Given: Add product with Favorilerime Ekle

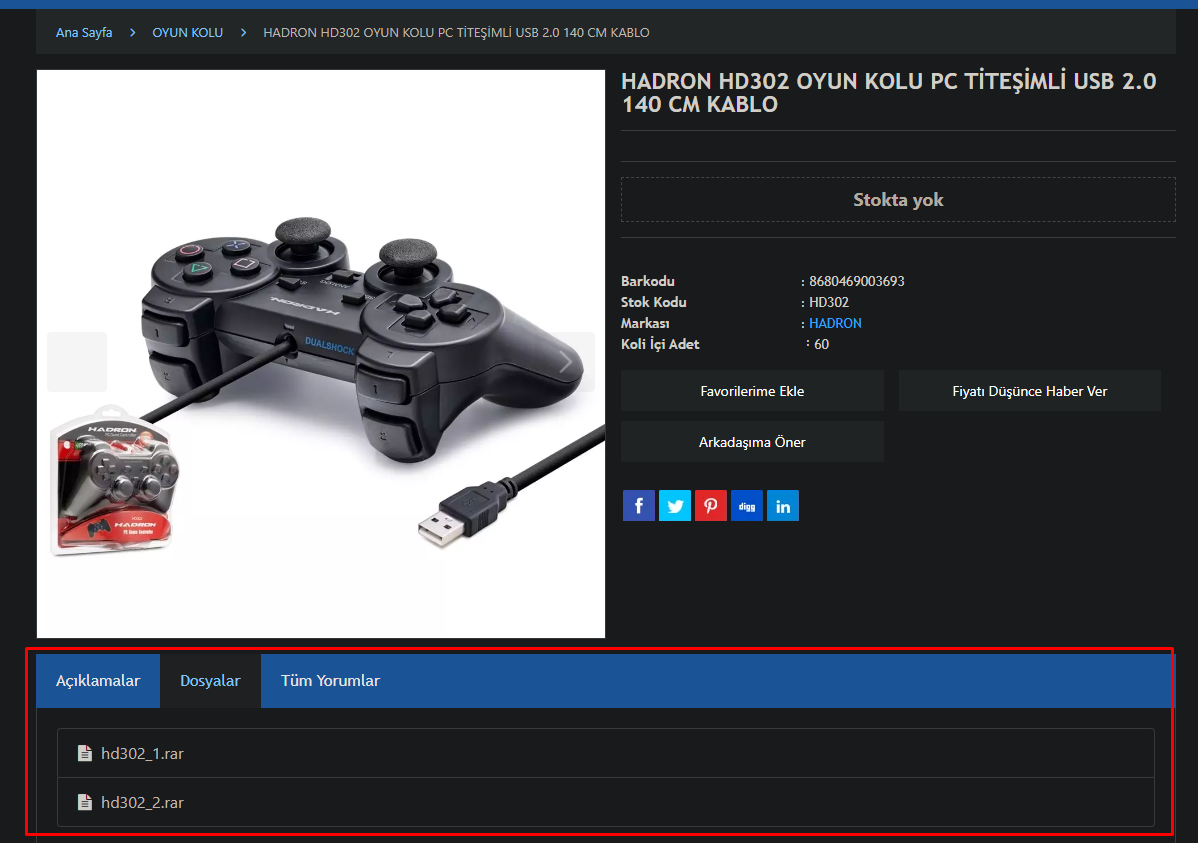Looking at the screenshot, I should pyautogui.click(x=752, y=391).
